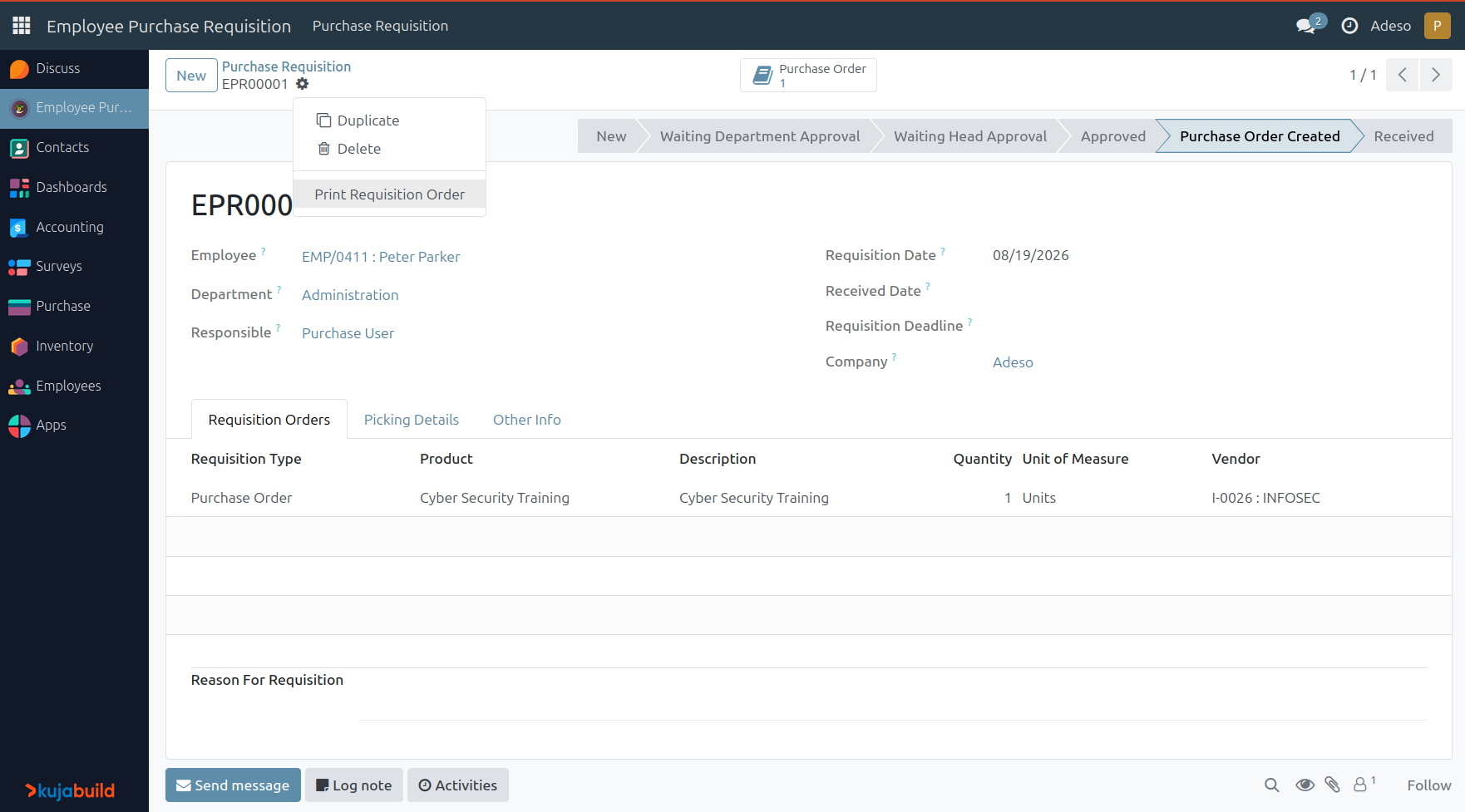Open Discuss app in sidebar
Image resolution: width=1465 pixels, height=812 pixels.
point(74,68)
